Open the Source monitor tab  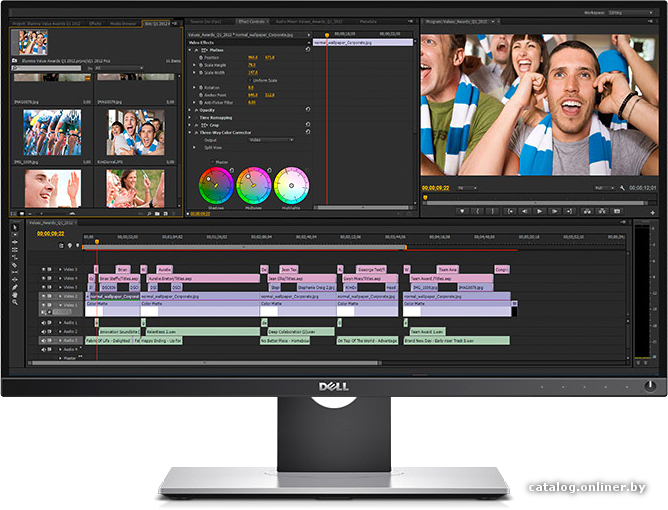point(206,21)
